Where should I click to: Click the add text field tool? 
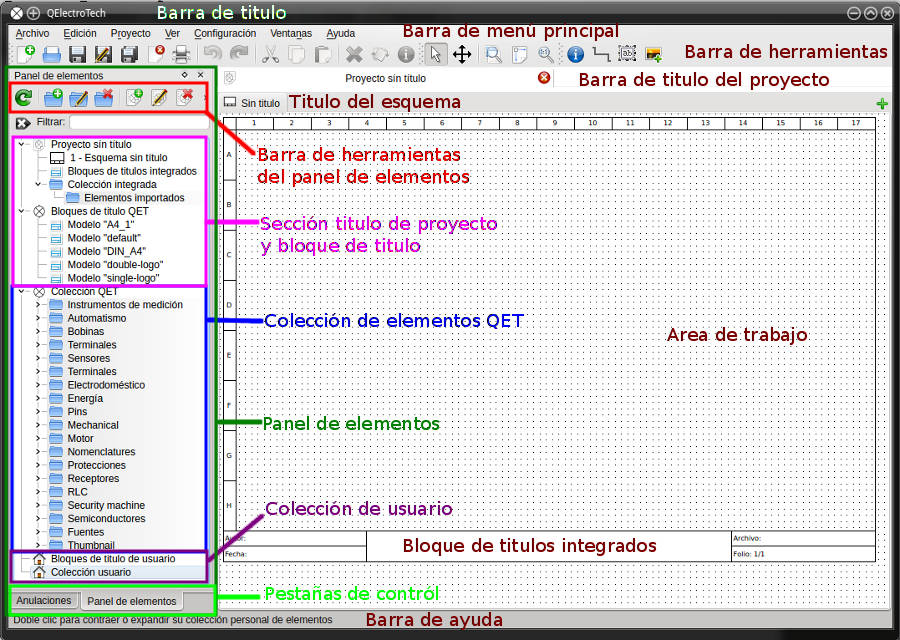(x=627, y=54)
